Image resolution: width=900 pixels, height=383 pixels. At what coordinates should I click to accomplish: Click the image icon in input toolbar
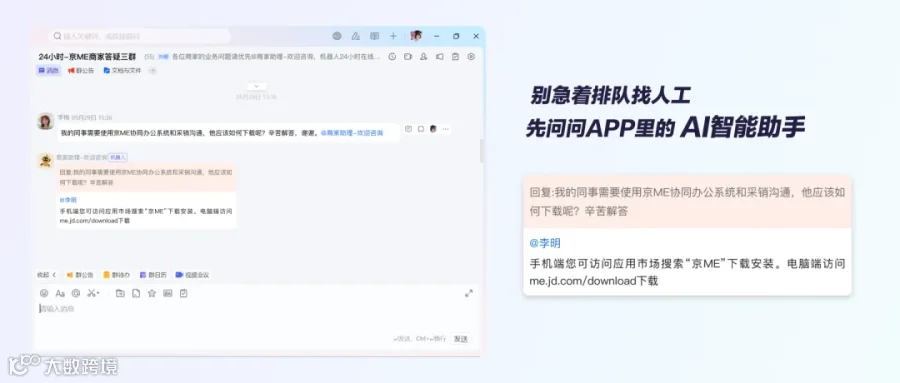click(168, 293)
